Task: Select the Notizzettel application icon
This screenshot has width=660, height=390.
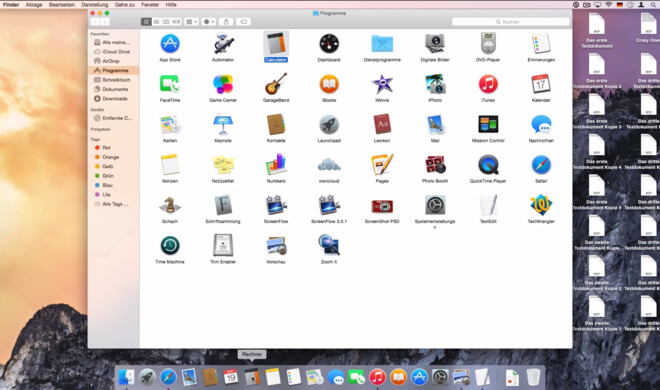Action: (x=223, y=165)
